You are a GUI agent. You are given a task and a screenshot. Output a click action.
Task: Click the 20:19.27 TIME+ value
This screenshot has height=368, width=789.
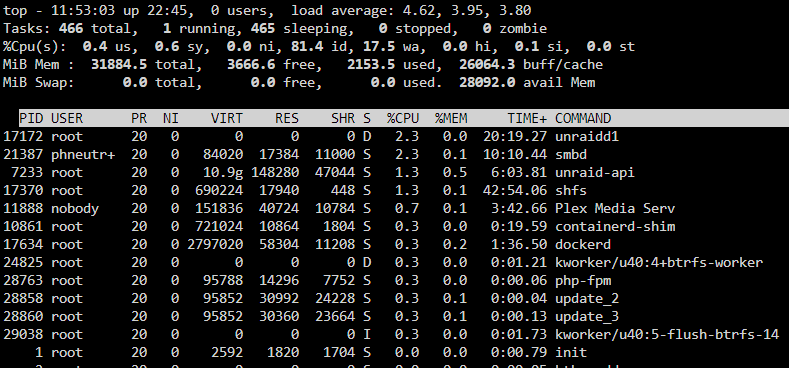(515, 136)
